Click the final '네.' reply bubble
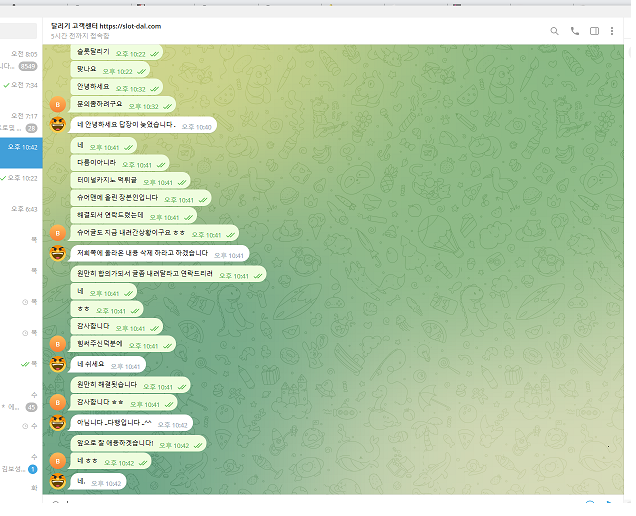Viewport: 636px width, 516px height. [x=98, y=482]
